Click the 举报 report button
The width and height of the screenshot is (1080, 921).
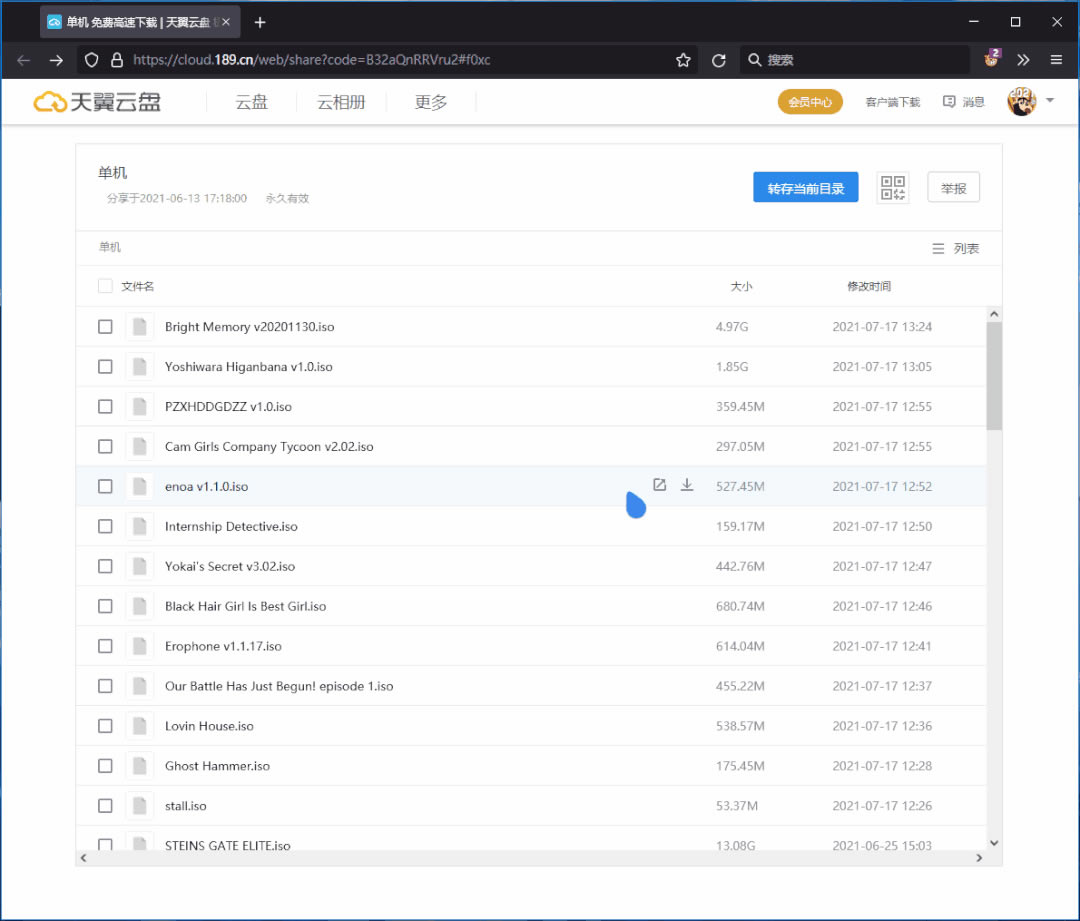point(953,187)
